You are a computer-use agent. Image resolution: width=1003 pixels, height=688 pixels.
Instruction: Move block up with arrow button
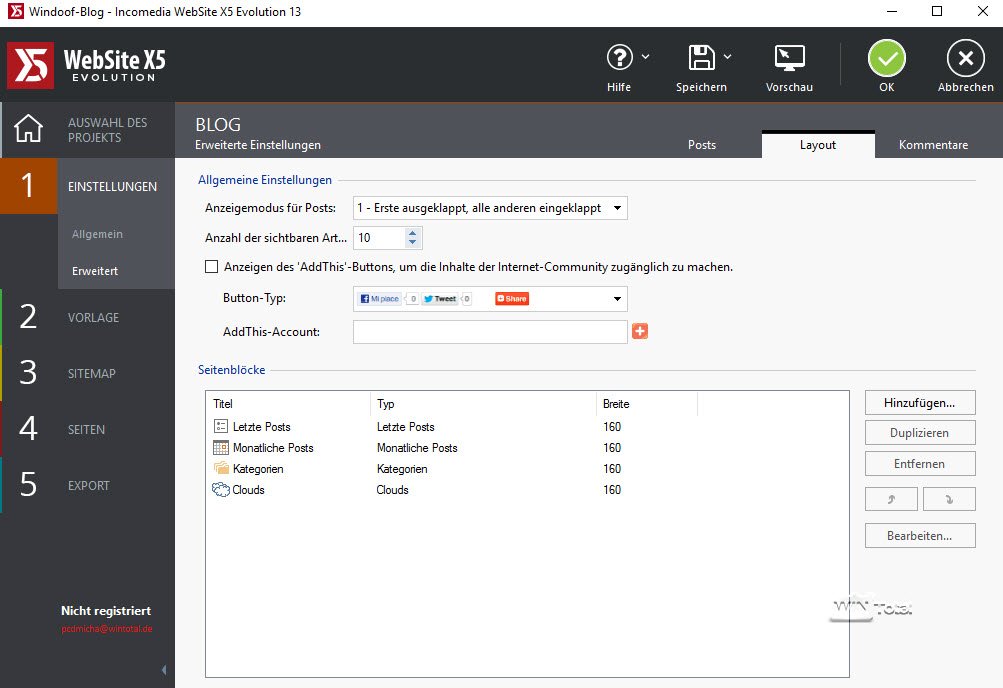(x=891, y=499)
